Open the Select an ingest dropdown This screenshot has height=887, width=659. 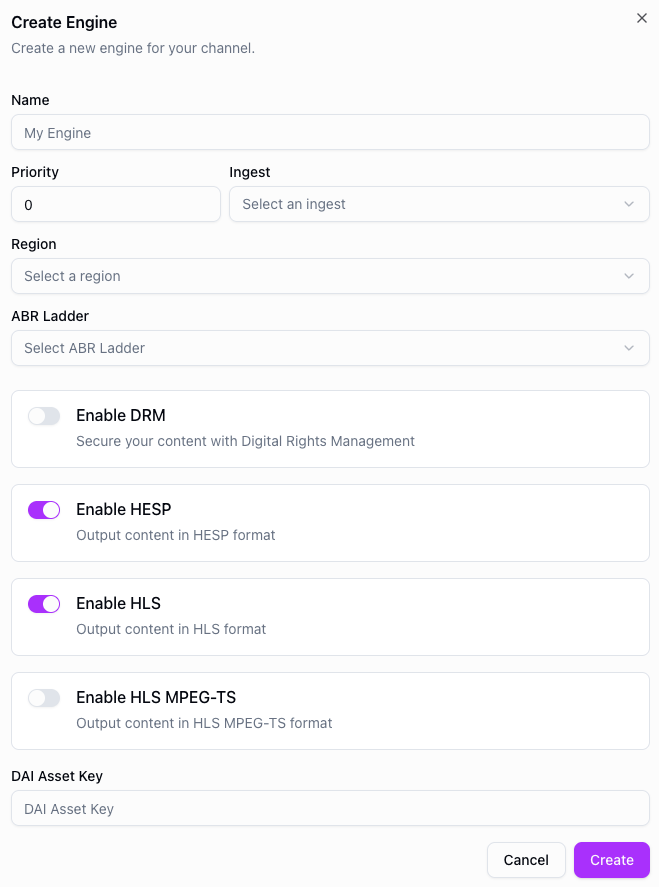(440, 204)
